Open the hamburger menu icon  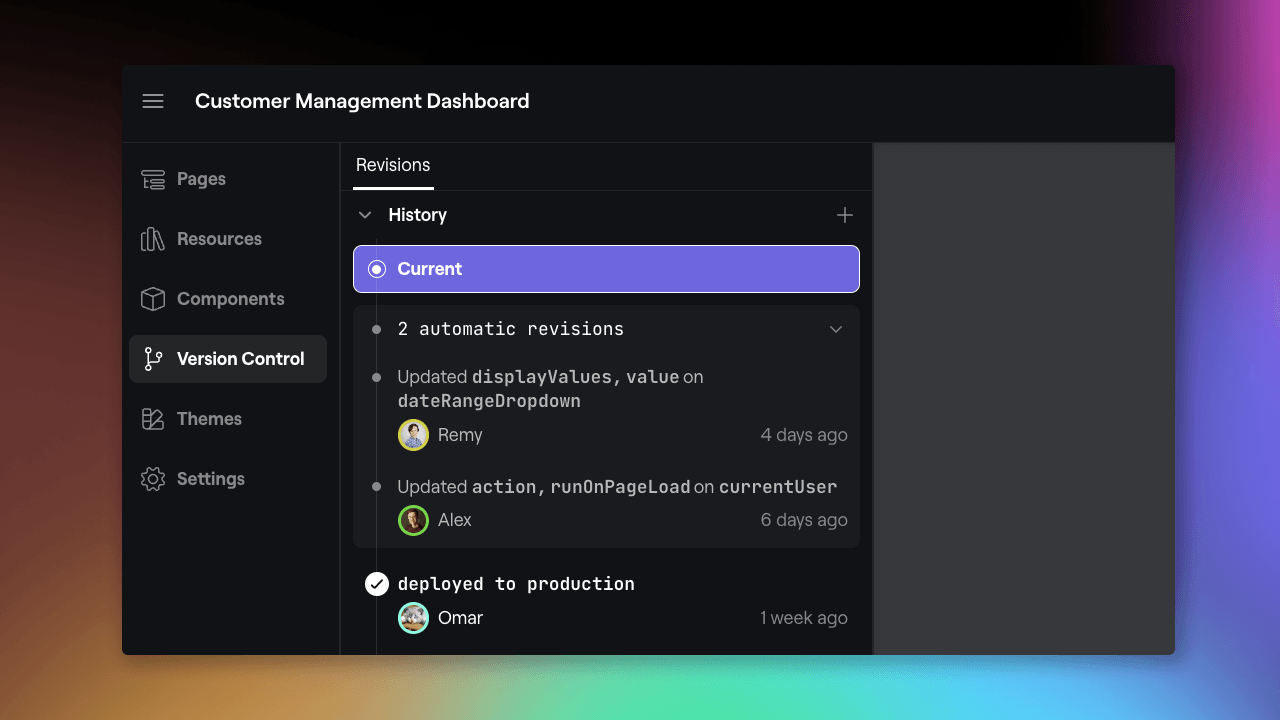[153, 101]
